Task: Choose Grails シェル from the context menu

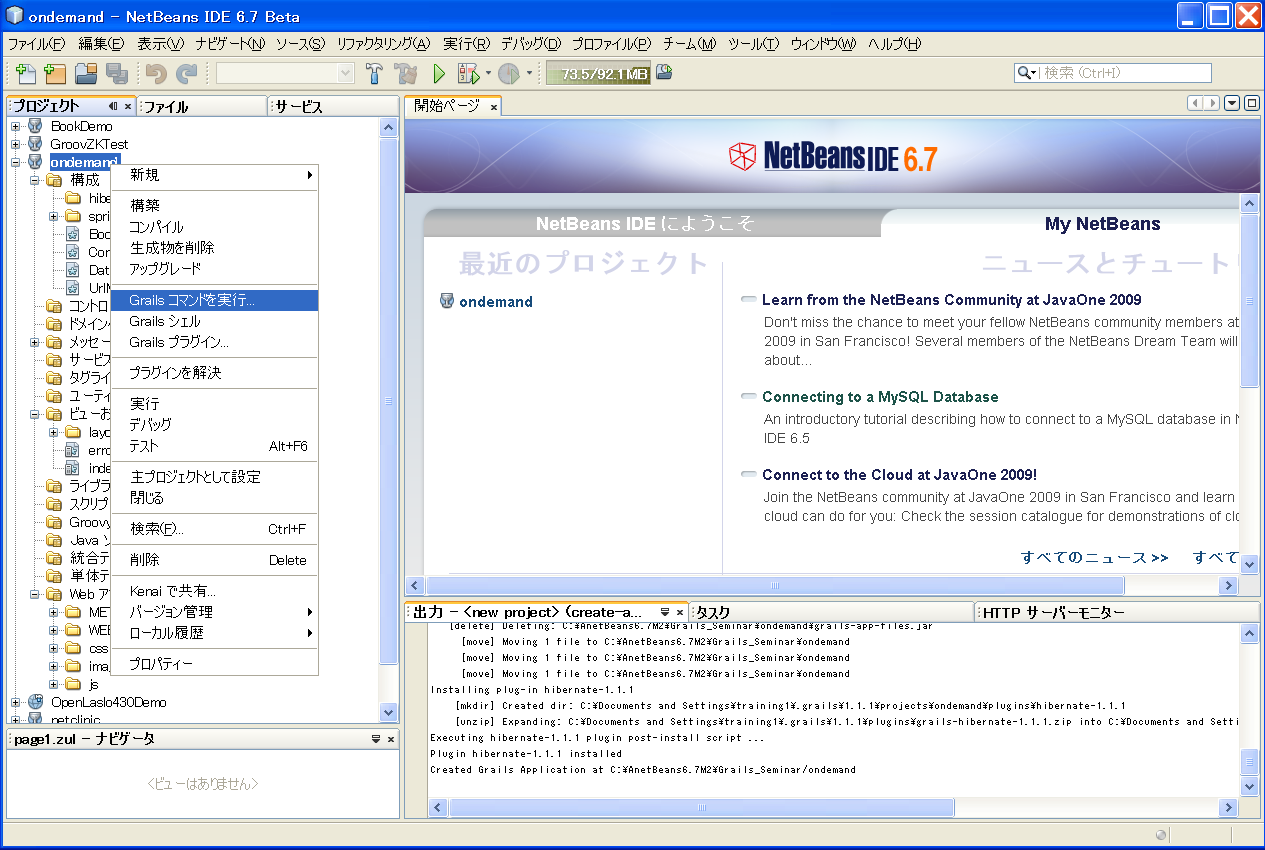Action: tap(214, 321)
